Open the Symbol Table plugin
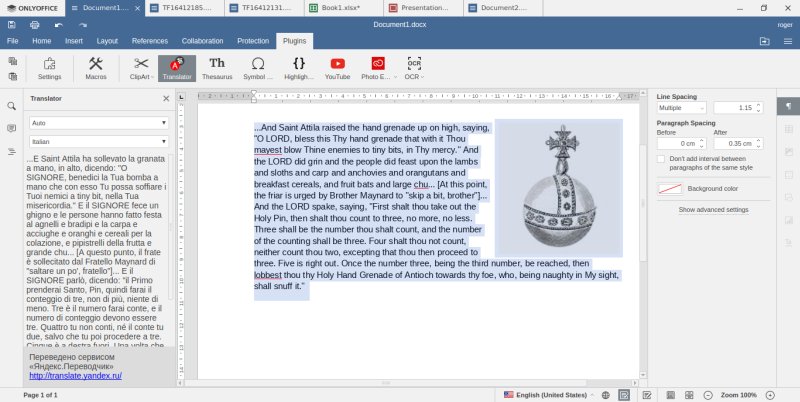Screen dimensions: 800x402 [258, 68]
